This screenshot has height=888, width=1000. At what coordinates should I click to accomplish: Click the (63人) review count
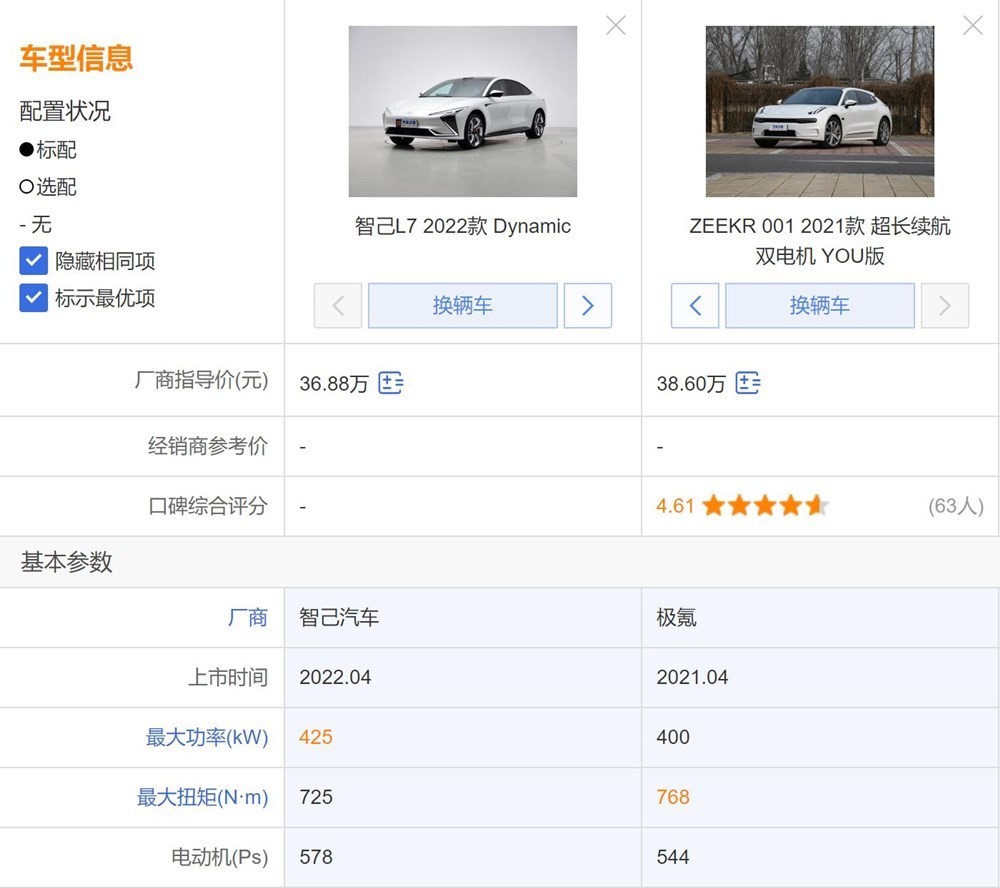coord(956,506)
